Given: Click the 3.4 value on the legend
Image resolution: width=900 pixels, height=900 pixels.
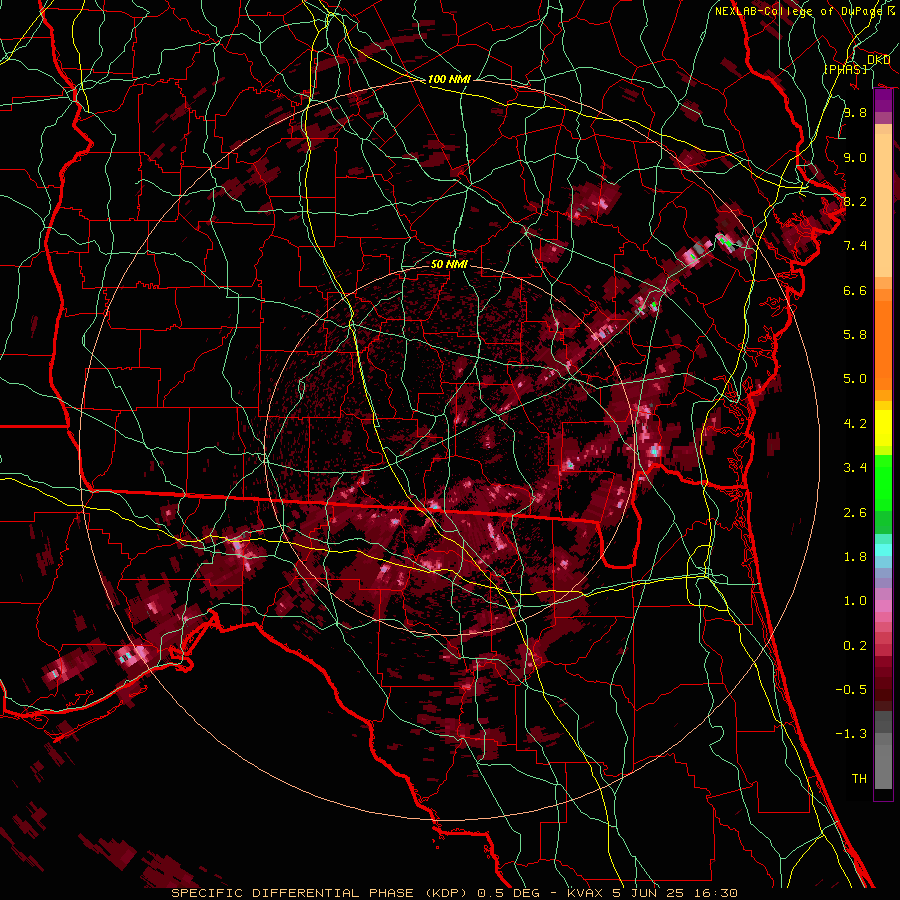Looking at the screenshot, I should tap(855, 468).
